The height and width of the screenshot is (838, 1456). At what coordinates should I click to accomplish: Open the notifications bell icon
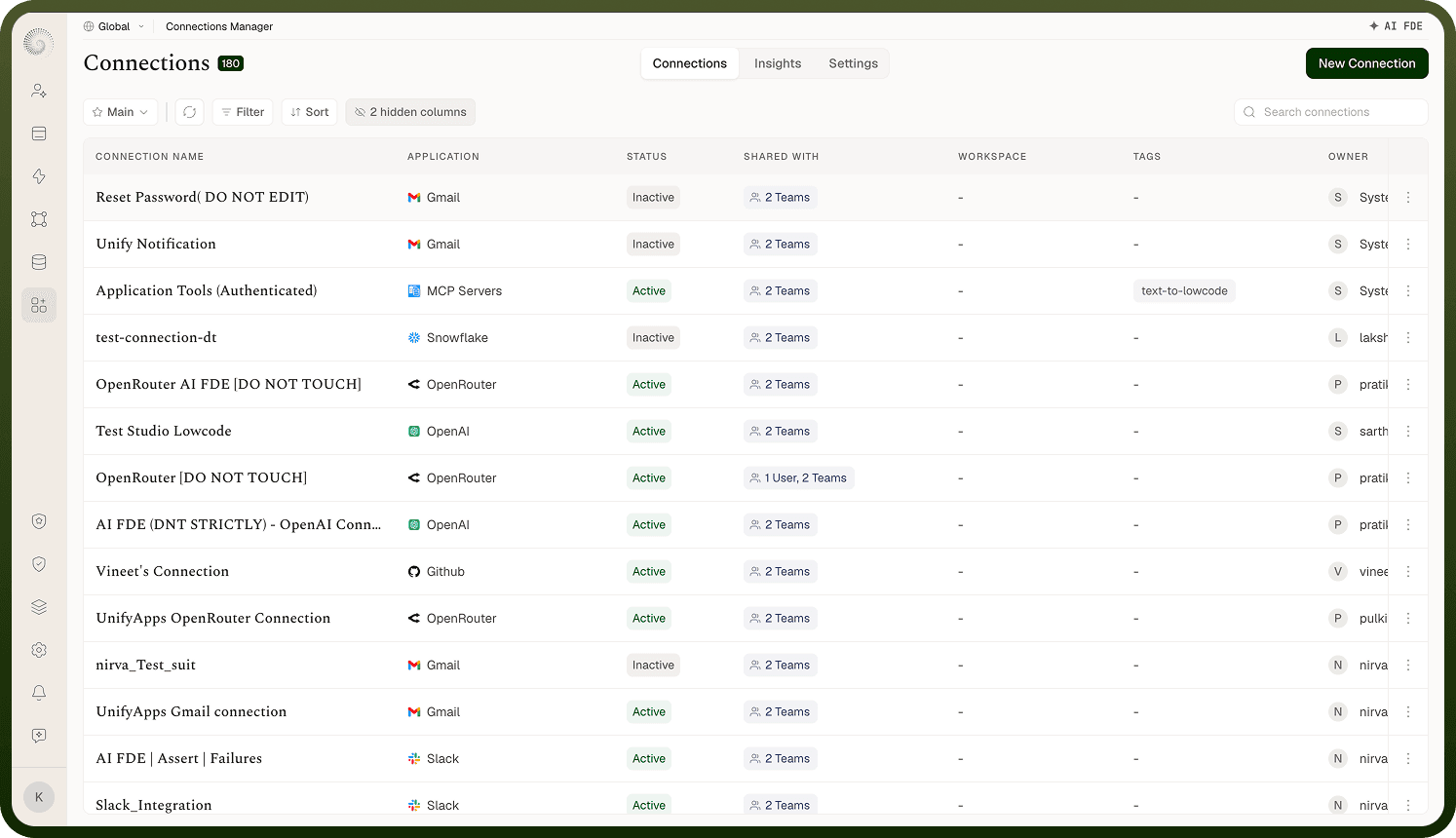pyautogui.click(x=39, y=693)
